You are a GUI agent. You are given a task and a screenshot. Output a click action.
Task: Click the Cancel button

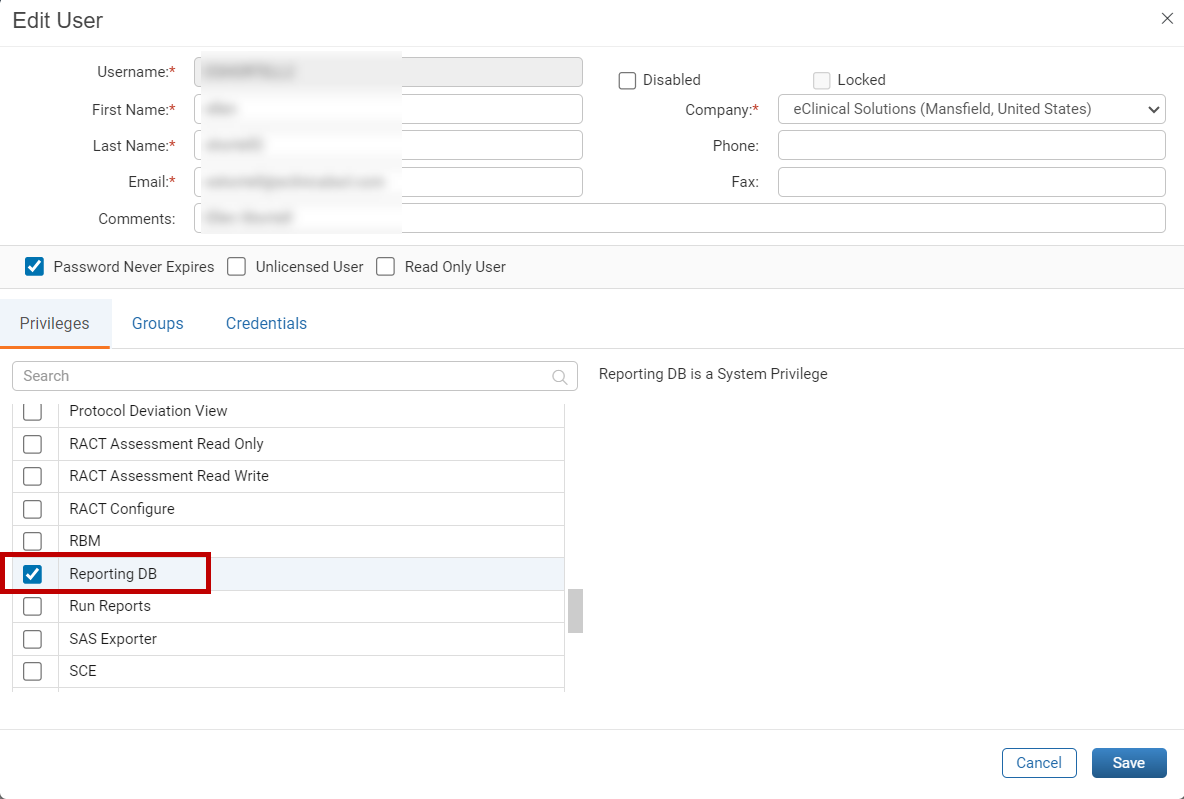tap(1039, 763)
